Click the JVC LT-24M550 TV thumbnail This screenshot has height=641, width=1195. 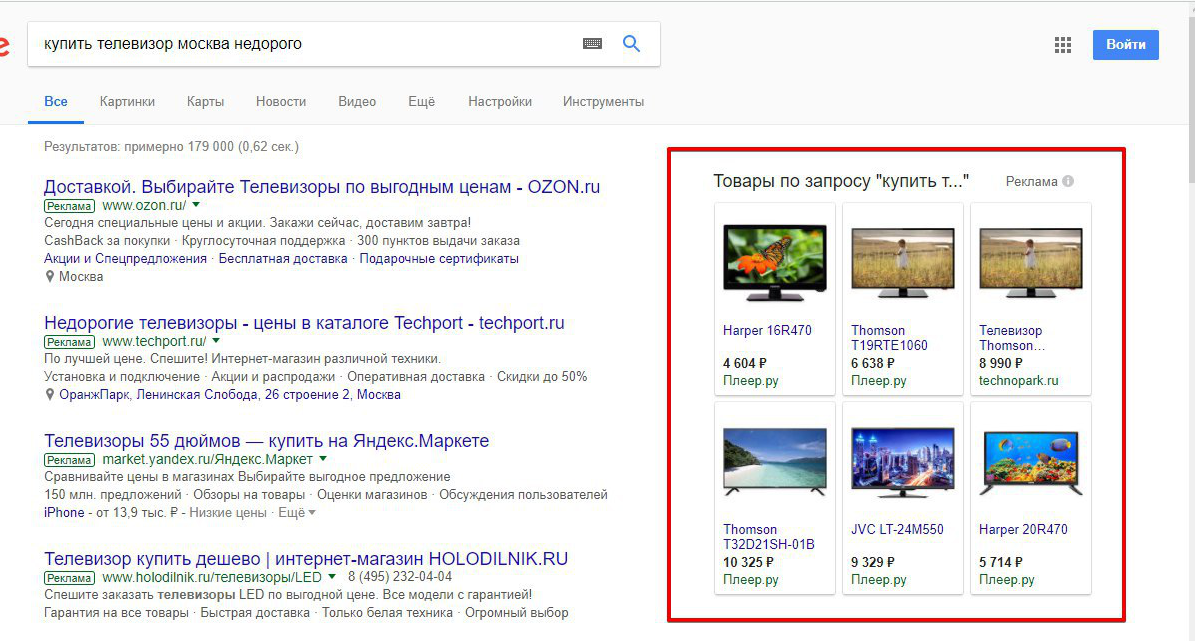(x=902, y=462)
